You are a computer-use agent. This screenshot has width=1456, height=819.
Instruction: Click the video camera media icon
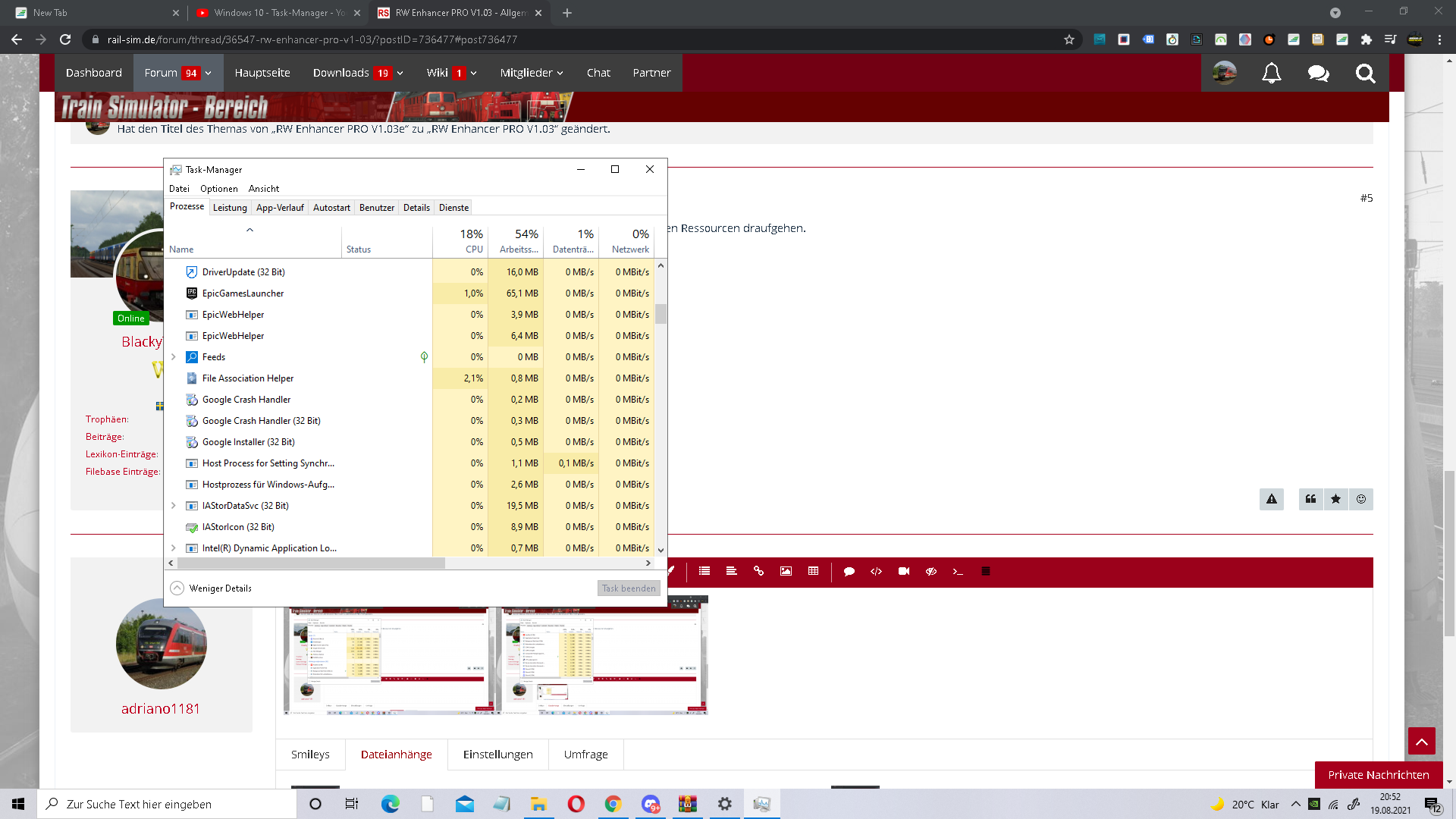[x=903, y=571]
